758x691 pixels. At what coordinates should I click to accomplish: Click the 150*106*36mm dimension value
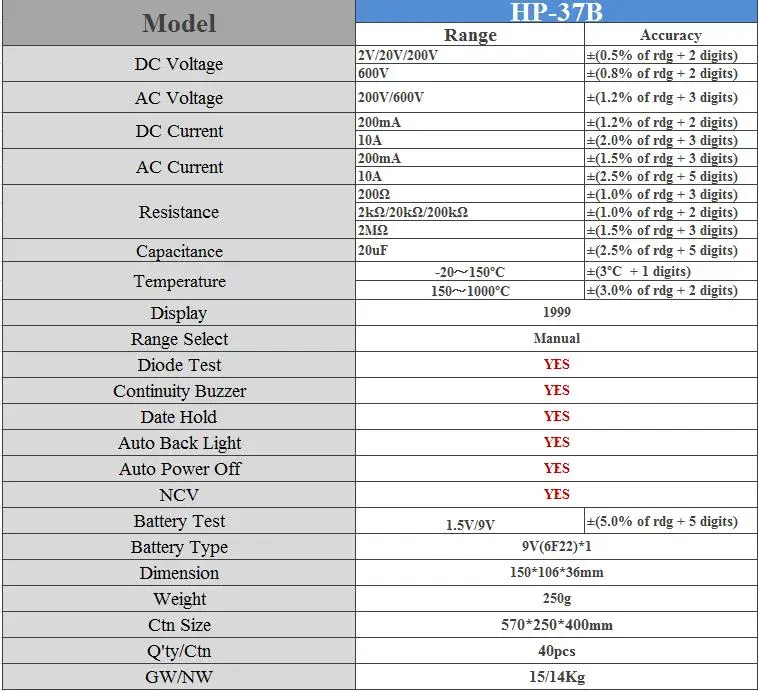point(556,573)
